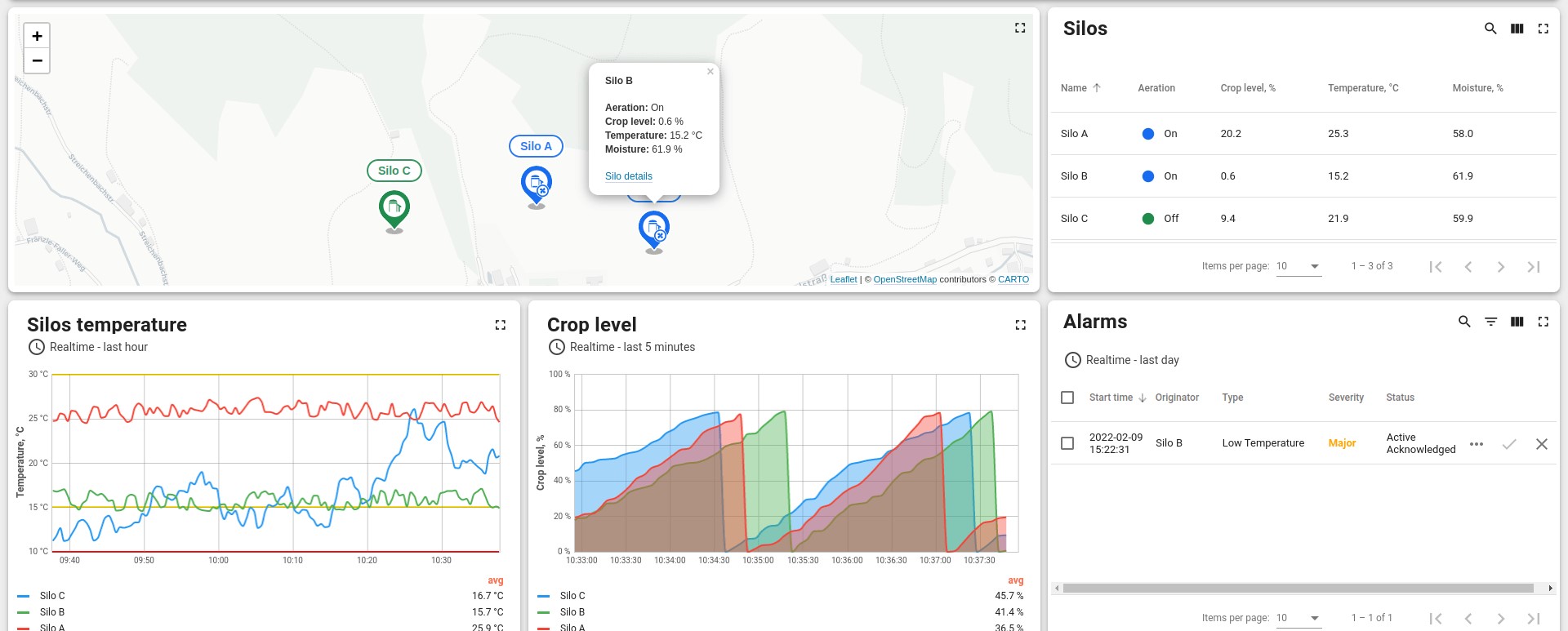Toggle Silo C legend in temperature chart
The width and height of the screenshot is (1568, 631).
pos(52,596)
